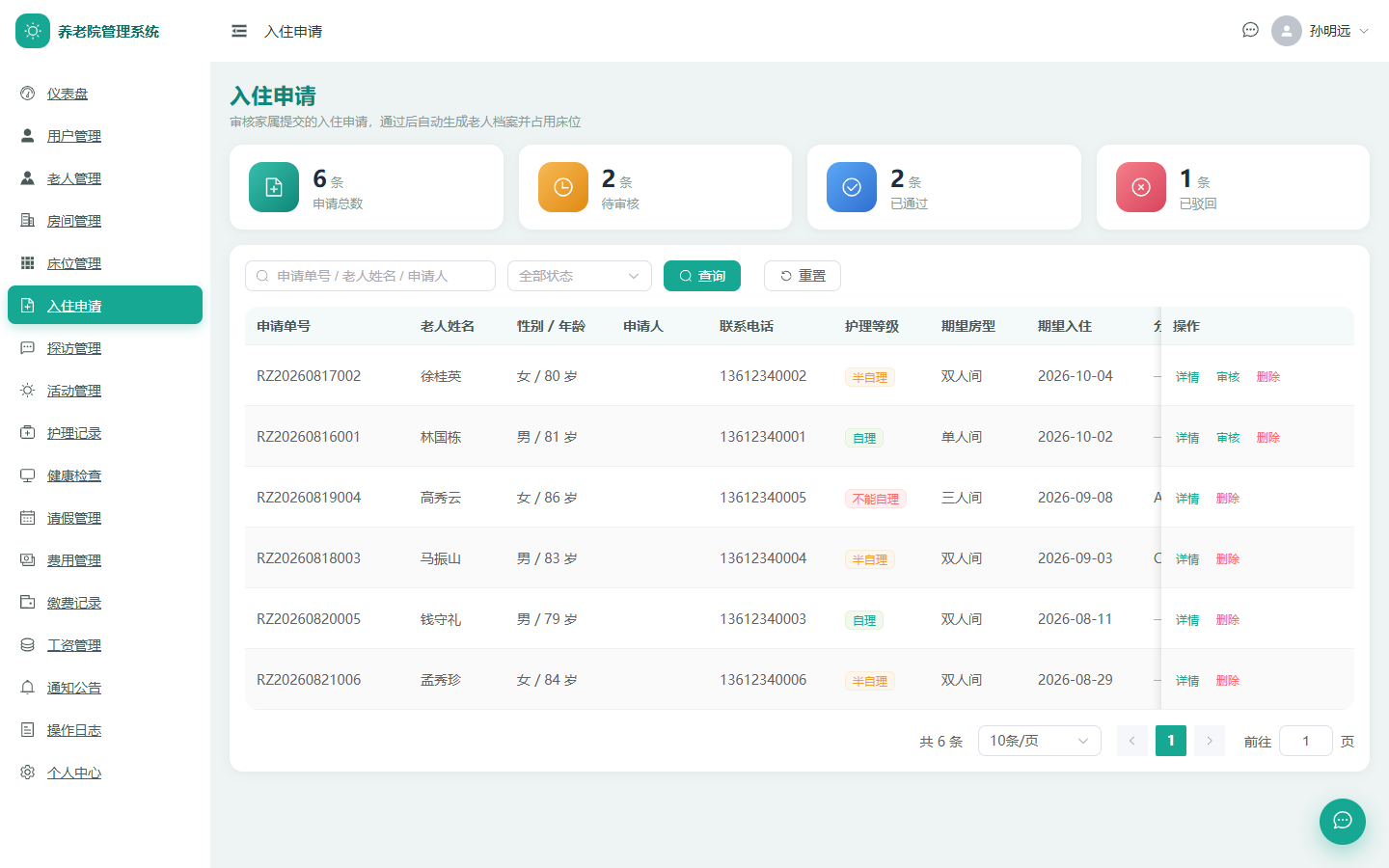Viewport: 1389px width, 868px height.
Task: Click 审核 for applicant 徐桂英
Action: click(1228, 377)
